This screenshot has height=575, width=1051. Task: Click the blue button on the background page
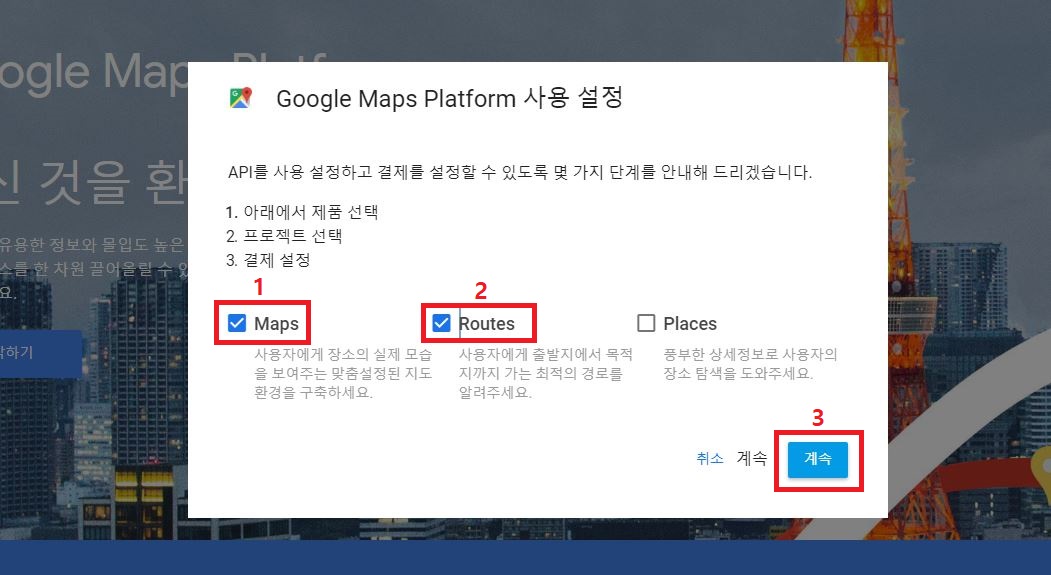(41, 353)
